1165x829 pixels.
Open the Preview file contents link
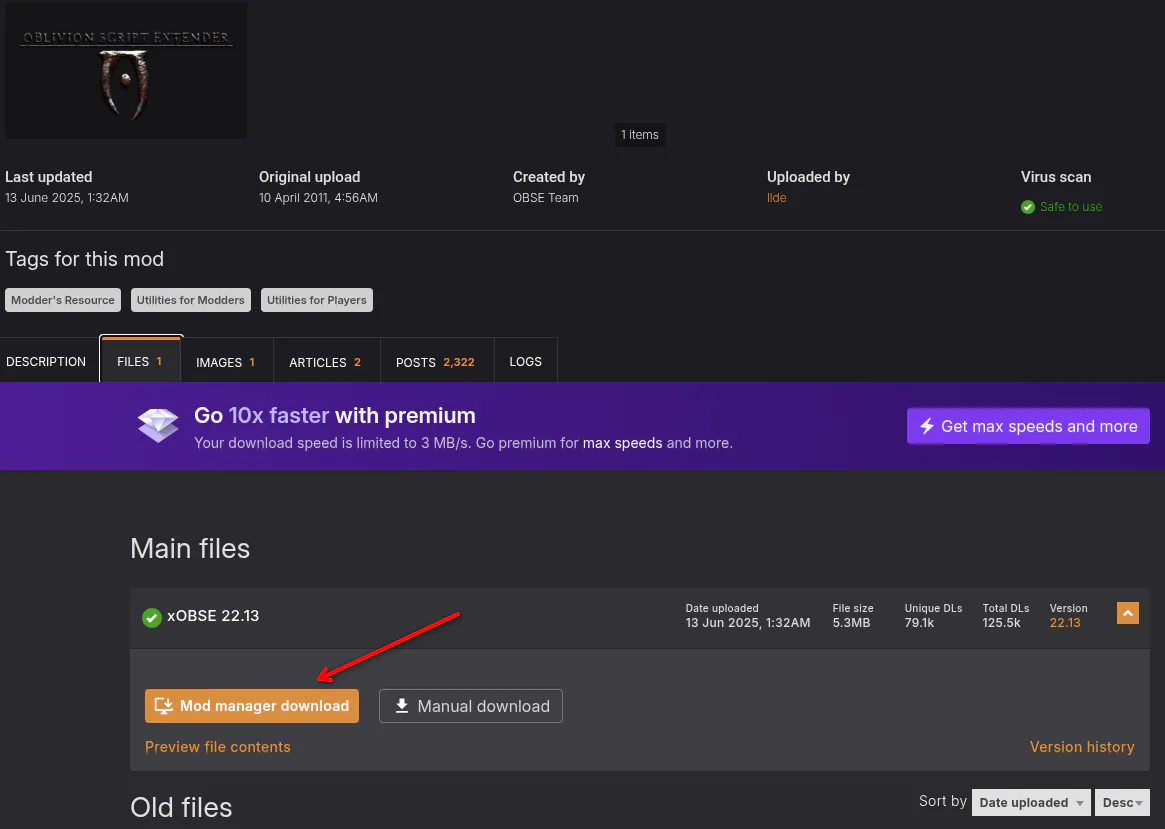[x=218, y=747]
